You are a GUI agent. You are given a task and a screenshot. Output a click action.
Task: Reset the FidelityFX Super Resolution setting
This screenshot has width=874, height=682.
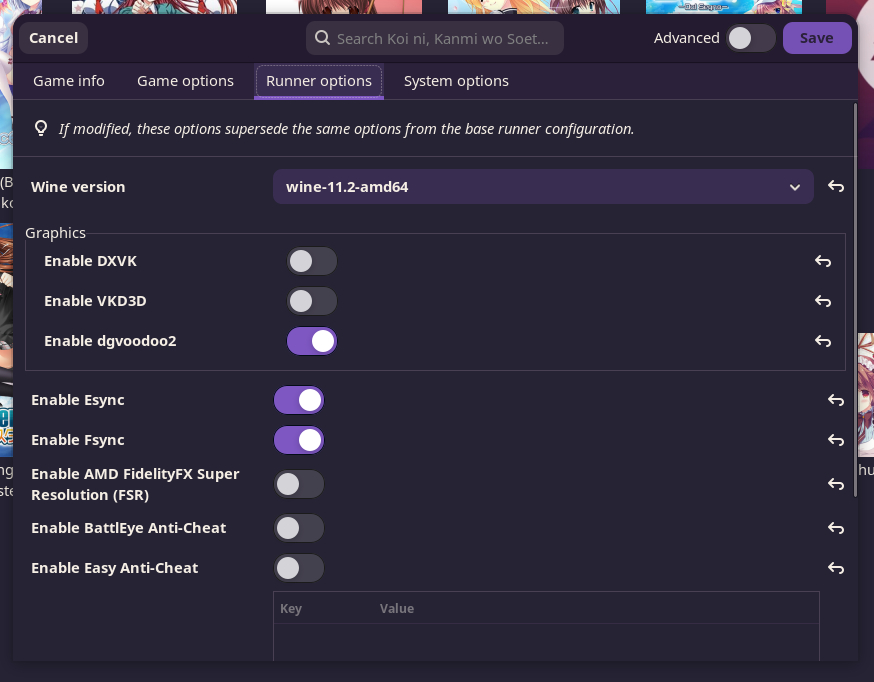pyautogui.click(x=836, y=484)
